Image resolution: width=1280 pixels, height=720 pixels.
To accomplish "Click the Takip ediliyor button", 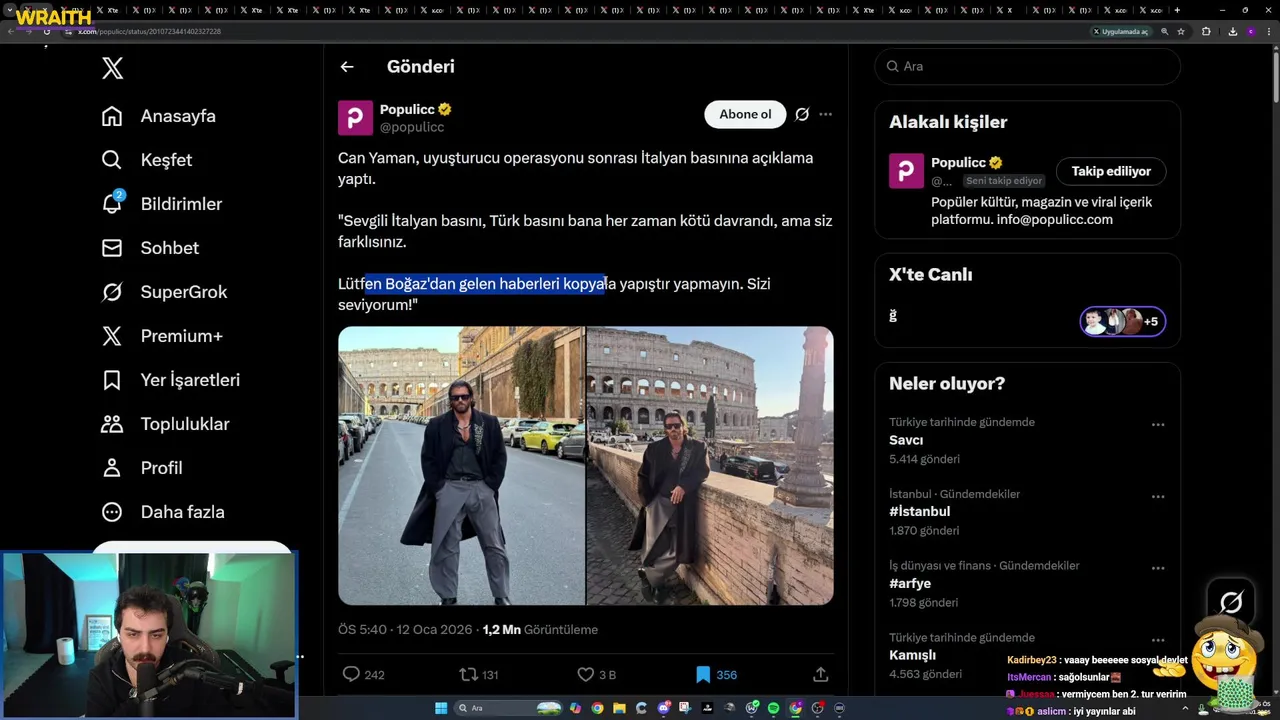I will pyautogui.click(x=1111, y=171).
